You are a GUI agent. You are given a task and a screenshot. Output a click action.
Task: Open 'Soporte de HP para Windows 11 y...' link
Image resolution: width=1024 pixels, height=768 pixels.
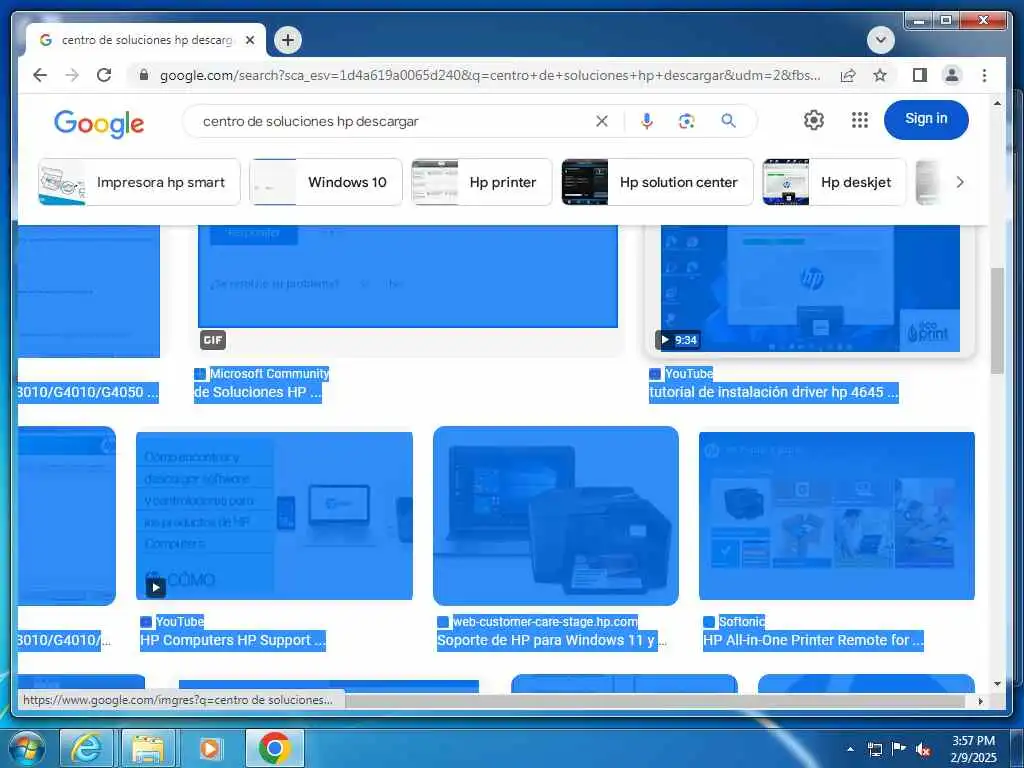click(x=552, y=641)
